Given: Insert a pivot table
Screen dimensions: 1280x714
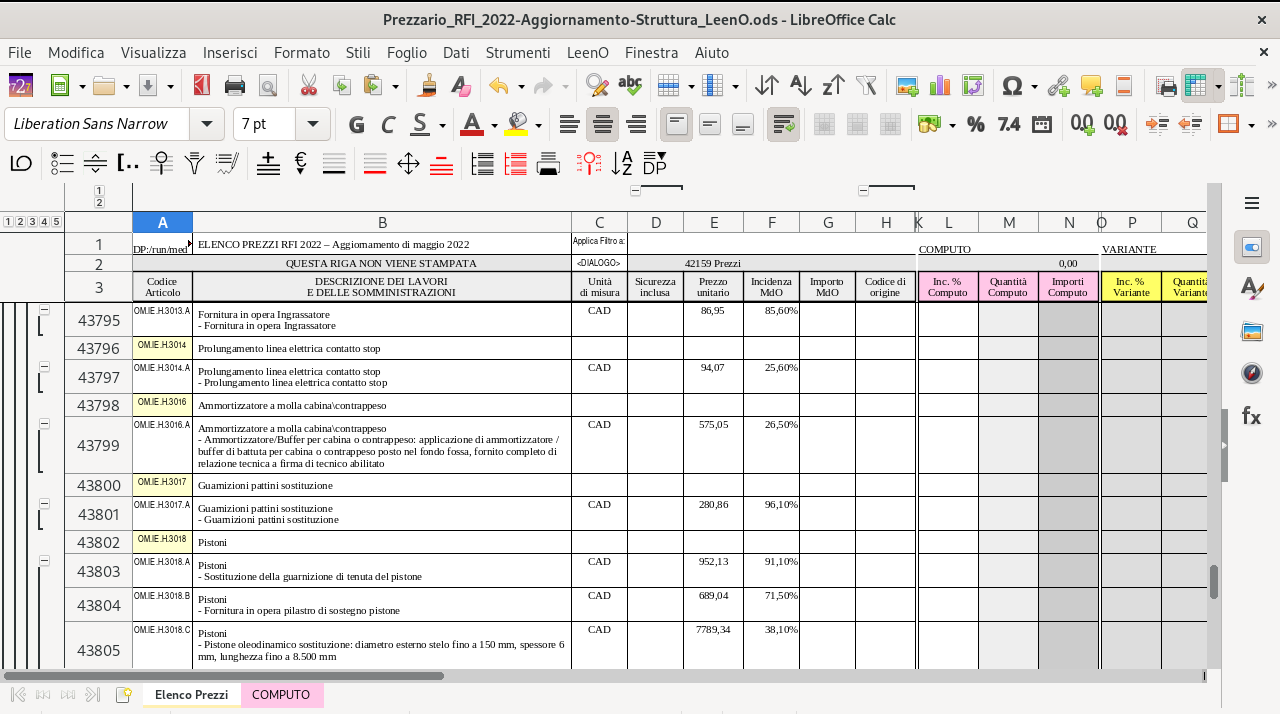Looking at the screenshot, I should (x=973, y=86).
